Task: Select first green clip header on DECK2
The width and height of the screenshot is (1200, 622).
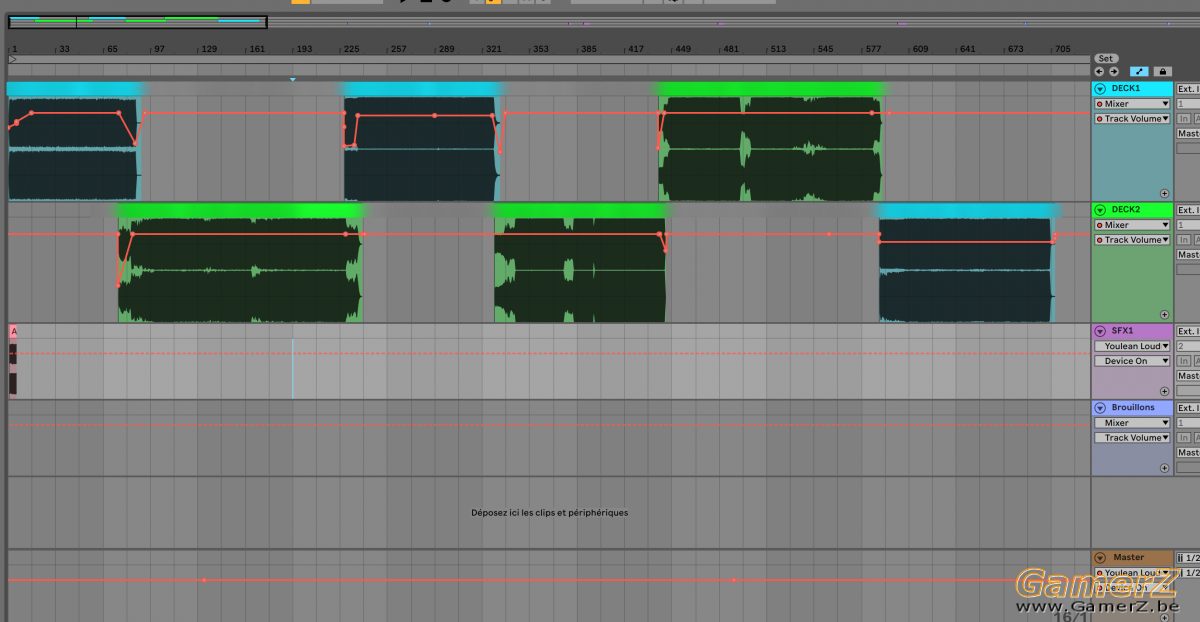Action: (x=240, y=210)
